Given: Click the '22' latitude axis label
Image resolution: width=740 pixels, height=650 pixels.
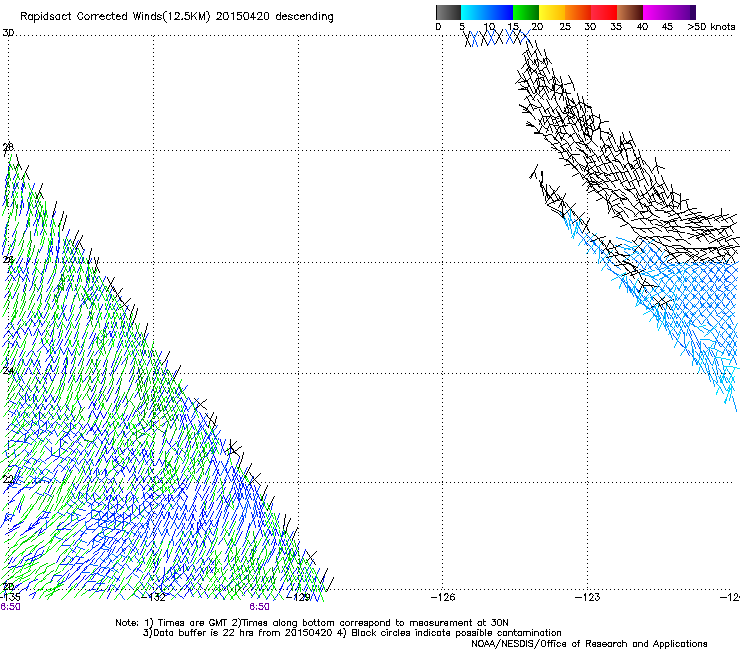Looking at the screenshot, I should [8, 480].
